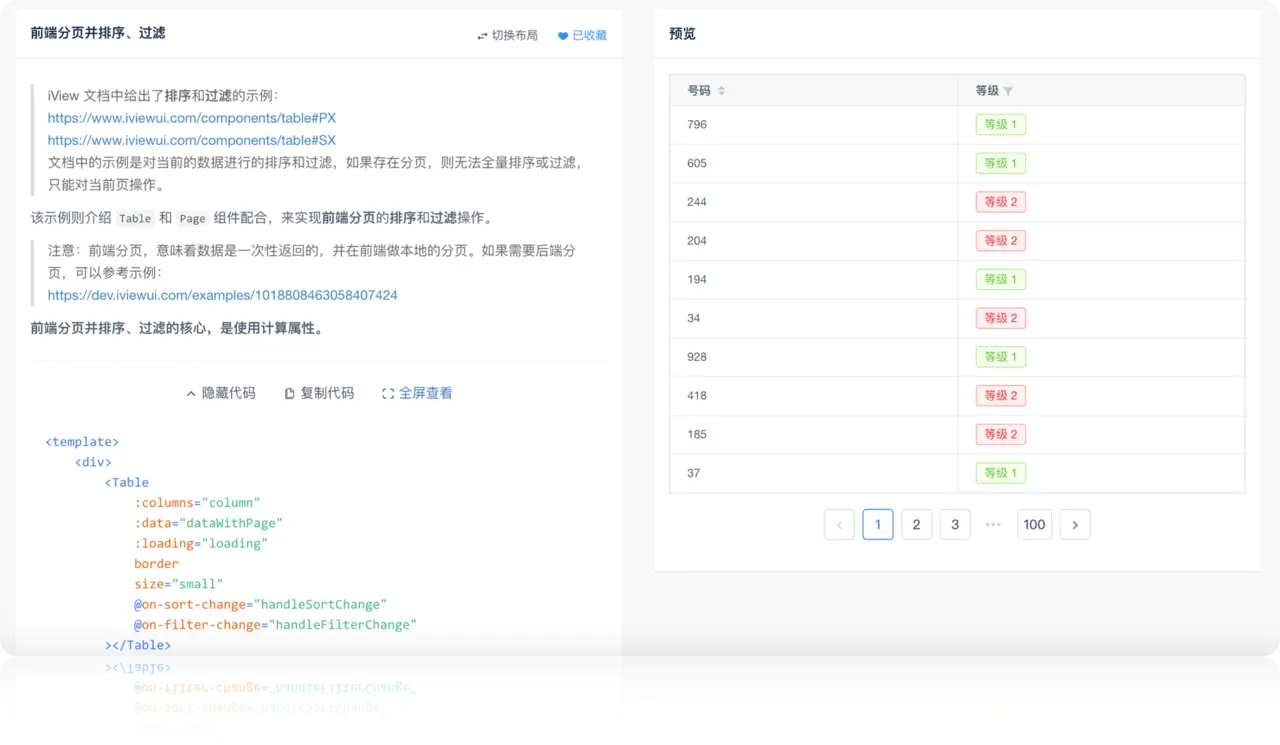Open the dev.iviewui.com examples link

[x=223, y=295]
